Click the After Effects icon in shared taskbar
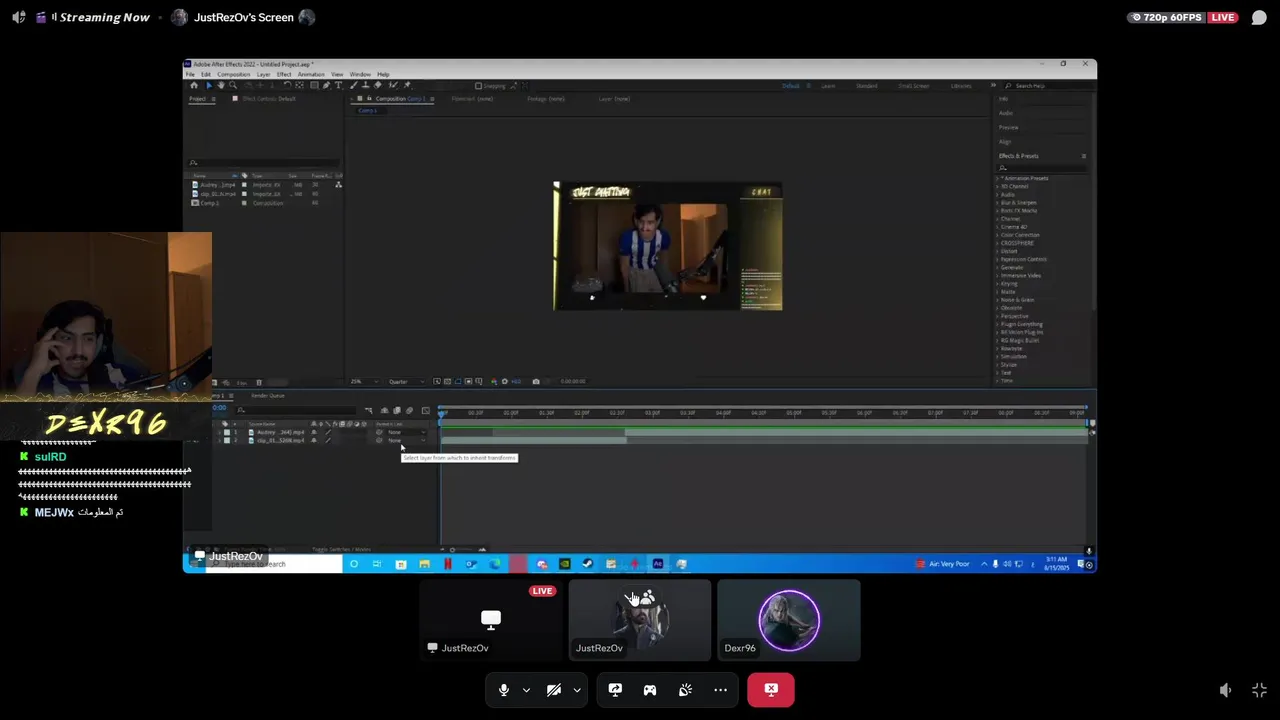This screenshot has width=1280, height=720. 657,564
